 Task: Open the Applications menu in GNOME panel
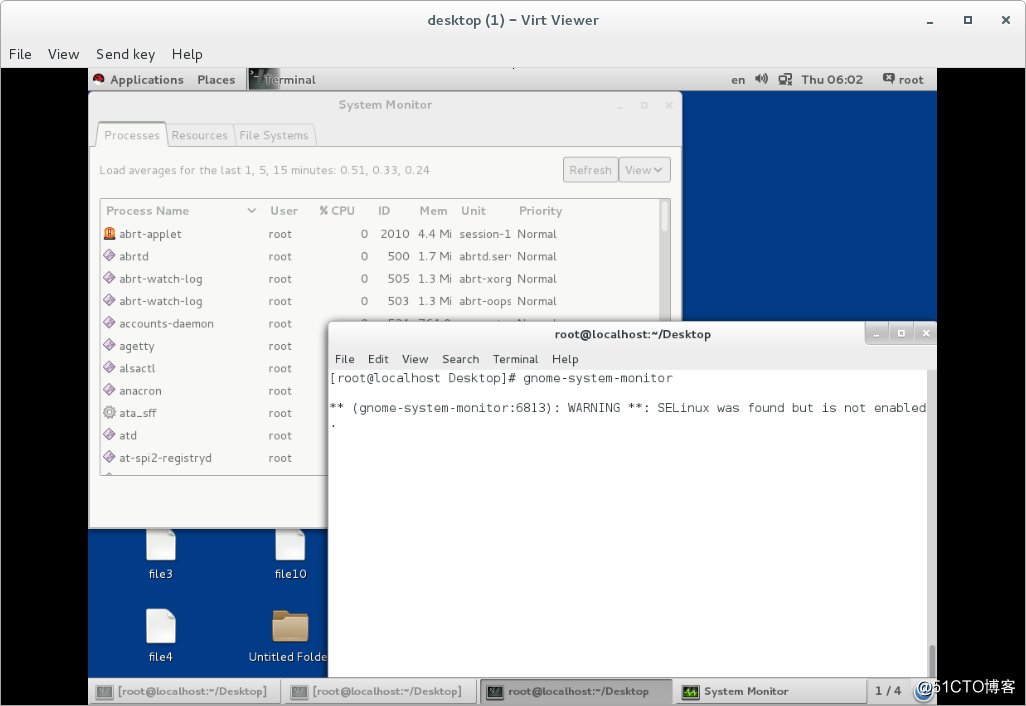tap(147, 80)
